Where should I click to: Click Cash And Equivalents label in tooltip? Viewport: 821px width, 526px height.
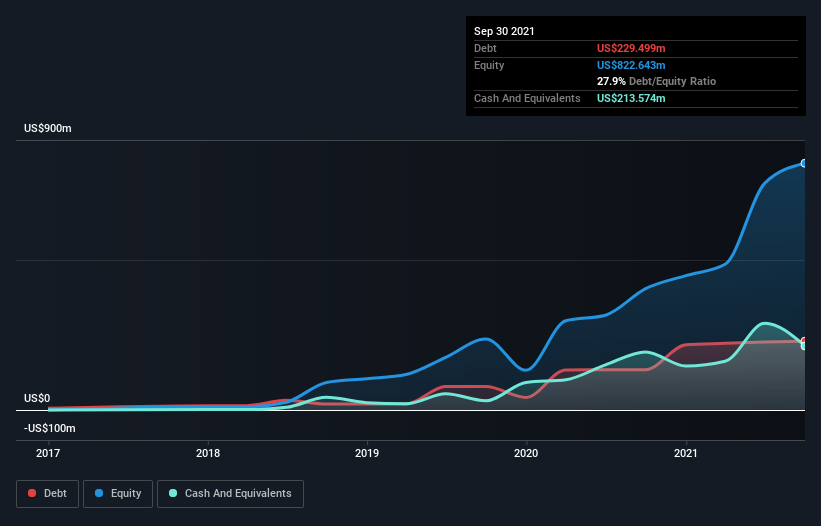[x=527, y=98]
